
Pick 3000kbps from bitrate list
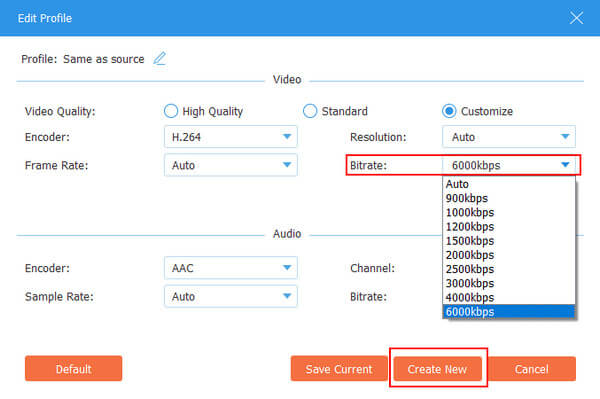click(x=509, y=283)
